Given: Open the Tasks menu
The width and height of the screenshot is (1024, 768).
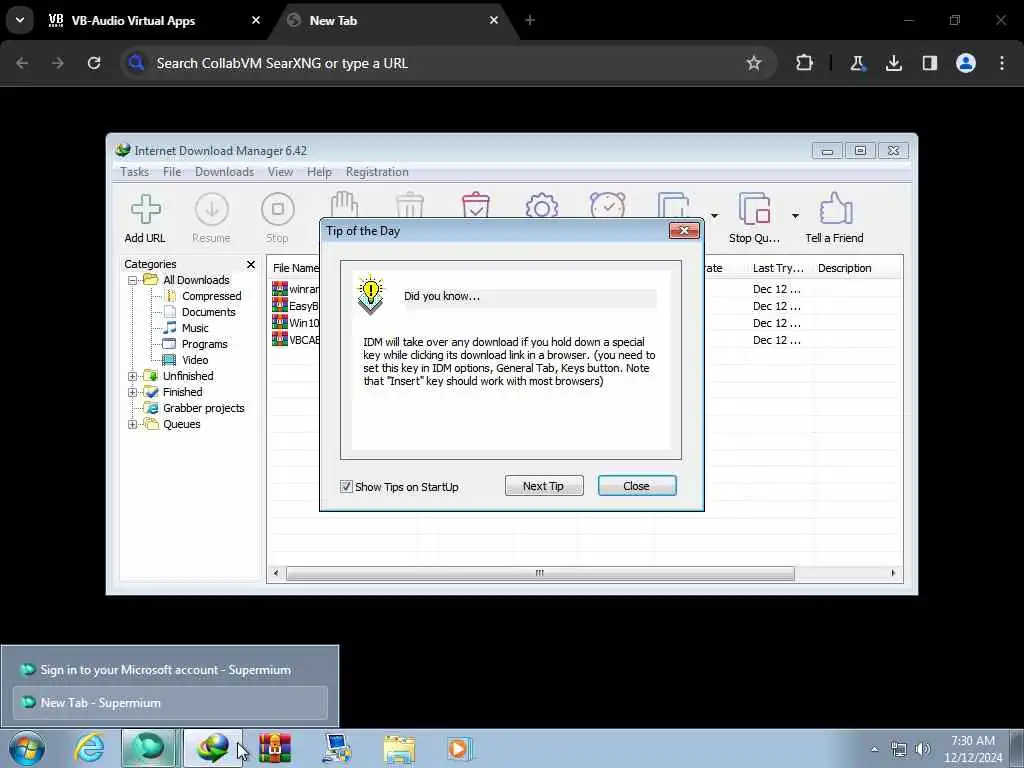Looking at the screenshot, I should [135, 172].
